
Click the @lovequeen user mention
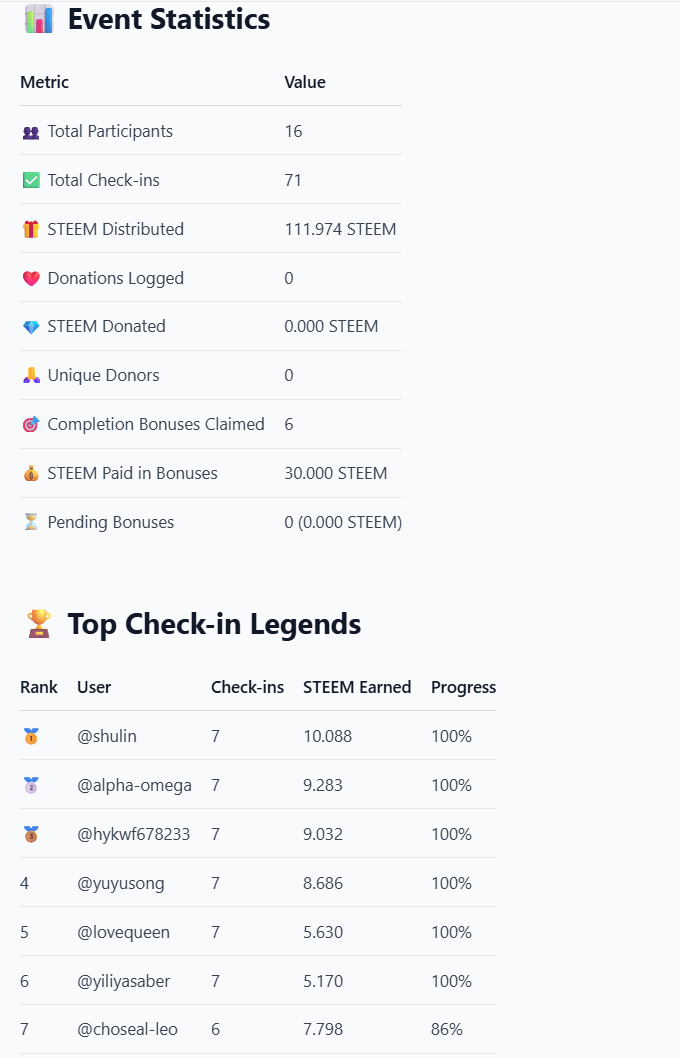click(x=123, y=932)
